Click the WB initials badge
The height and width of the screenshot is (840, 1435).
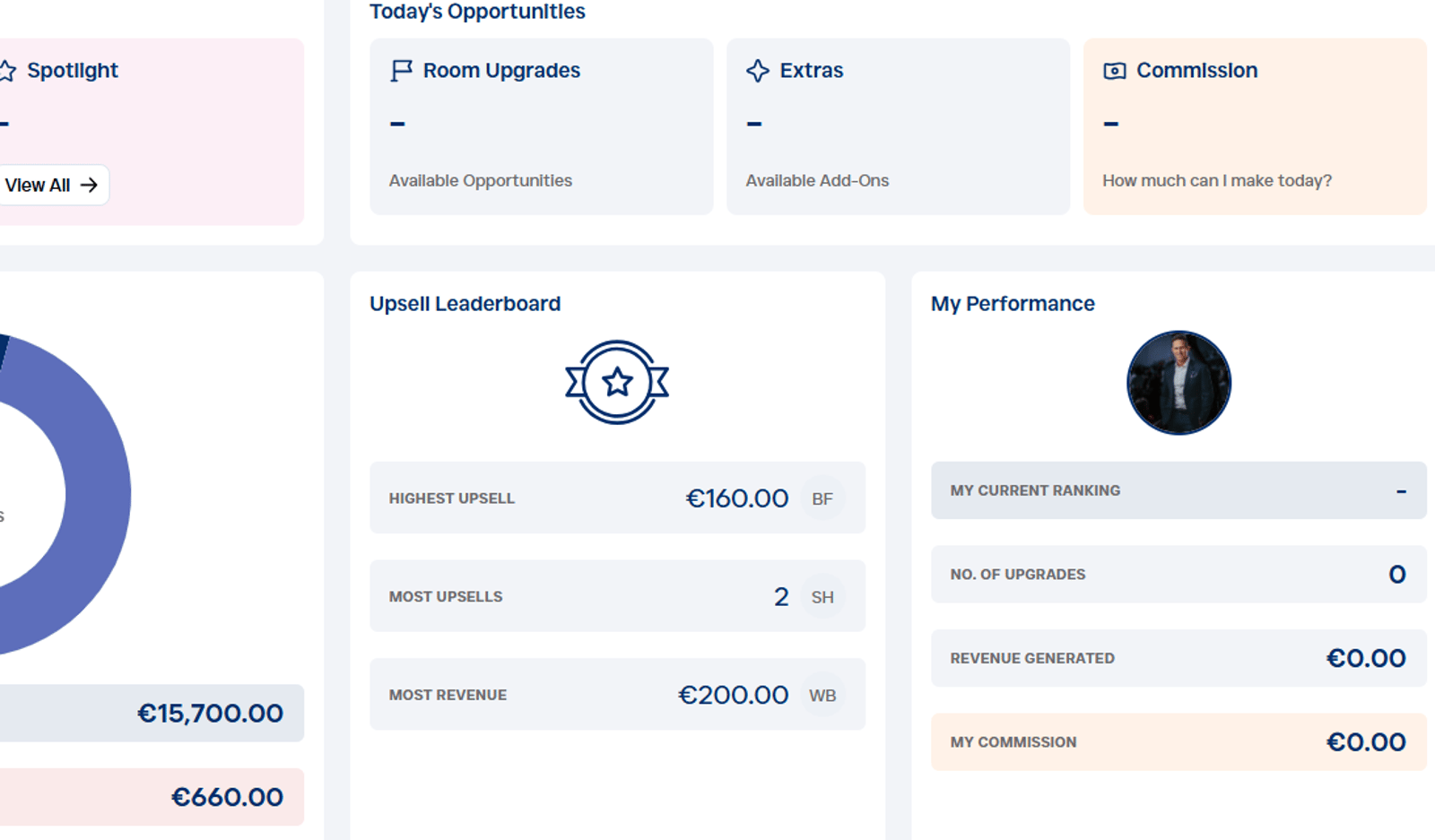point(822,696)
